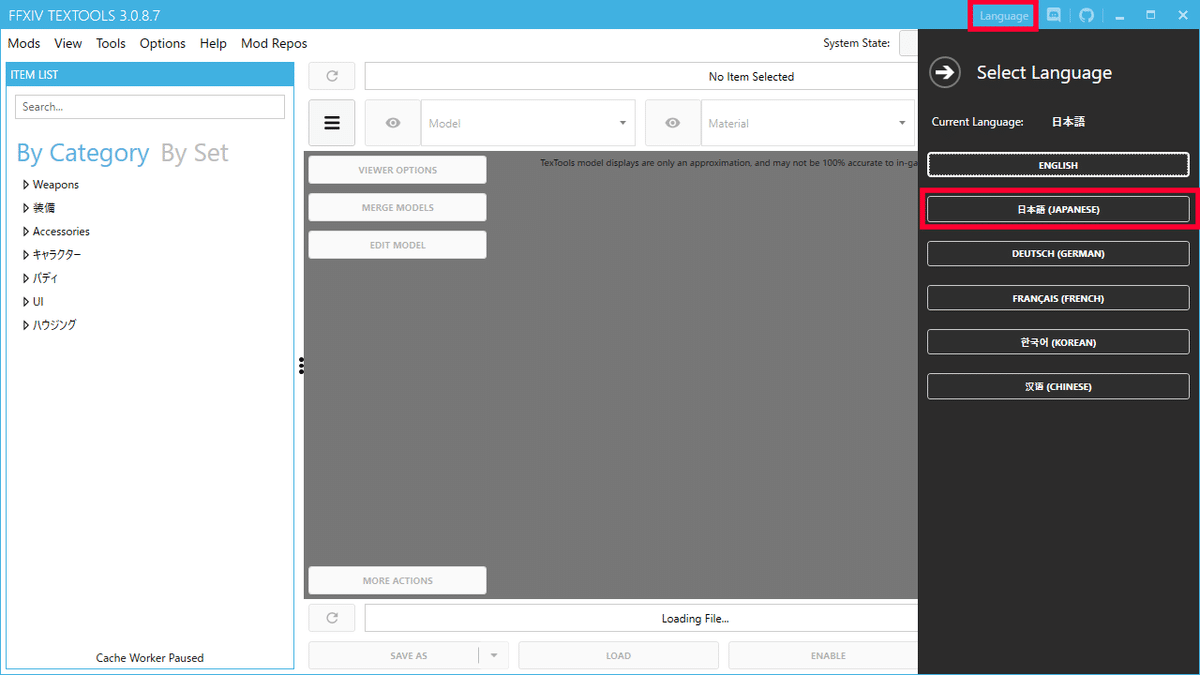The width and height of the screenshot is (1200, 675).
Task: Open Discord via the title bar icon
Action: click(1053, 15)
